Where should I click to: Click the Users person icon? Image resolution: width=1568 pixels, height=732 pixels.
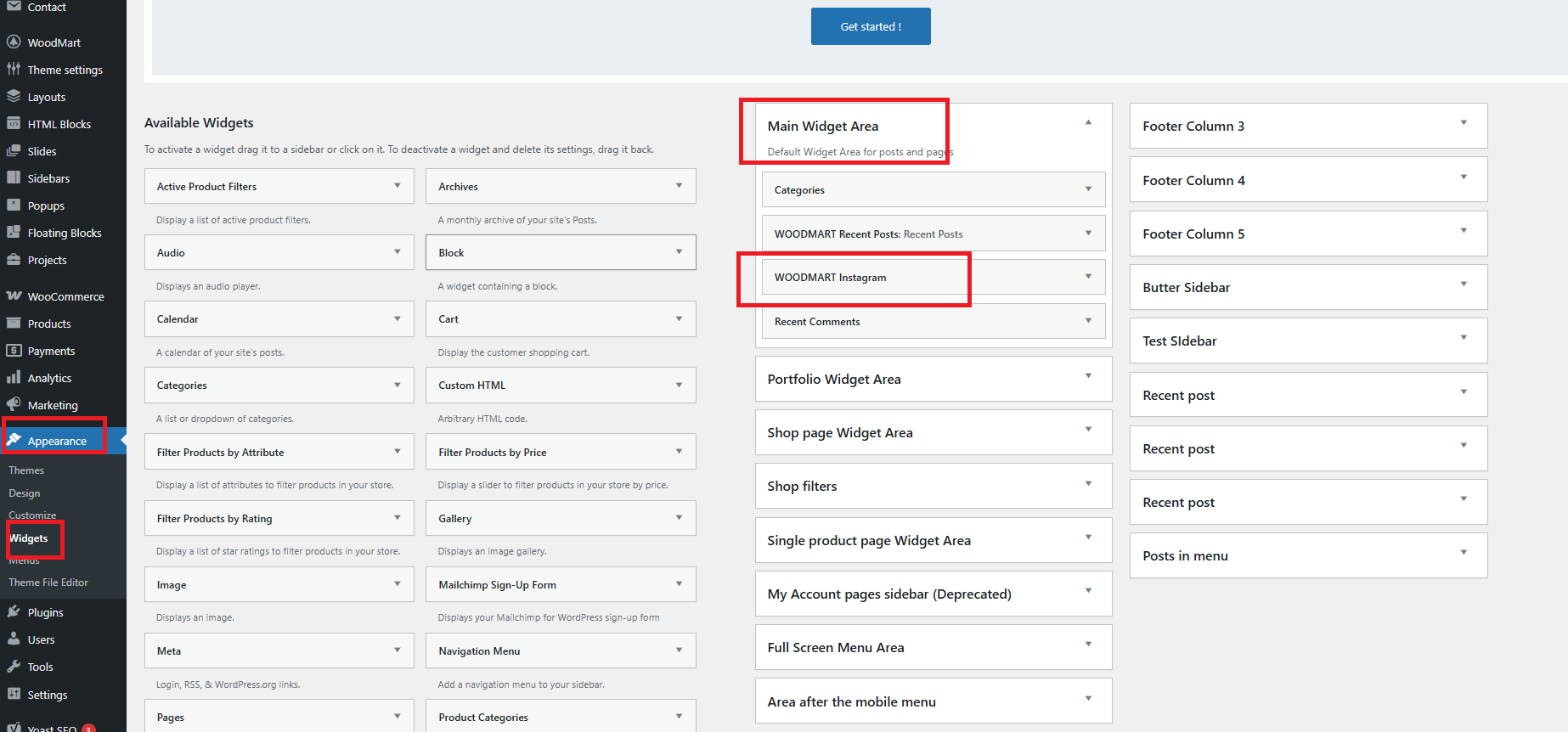(14, 639)
